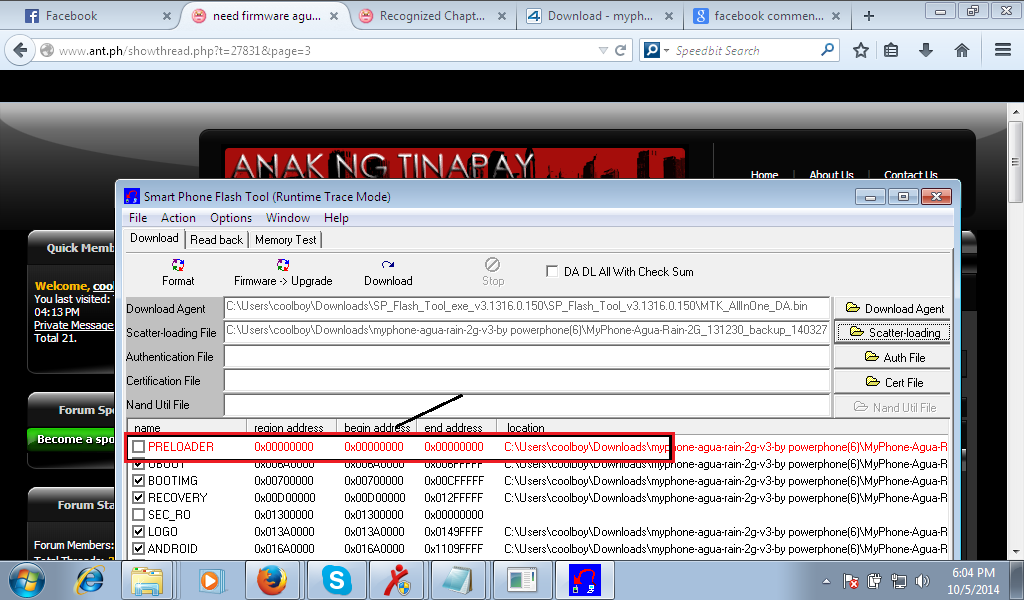Click the Download Agent button
This screenshot has width=1024, height=600.
point(893,309)
